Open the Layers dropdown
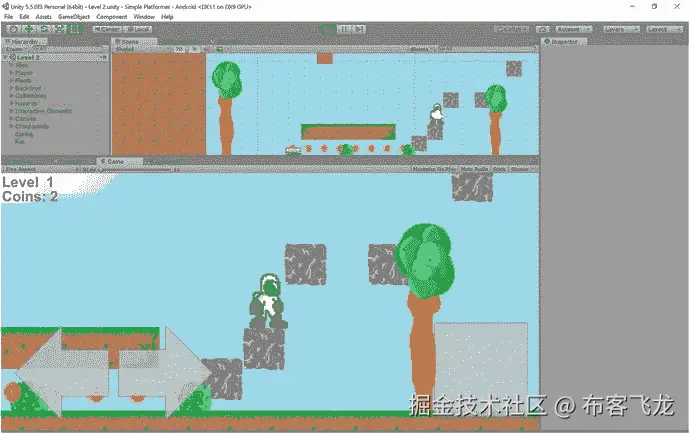Viewport: 690px width, 434px height. tap(621, 29)
